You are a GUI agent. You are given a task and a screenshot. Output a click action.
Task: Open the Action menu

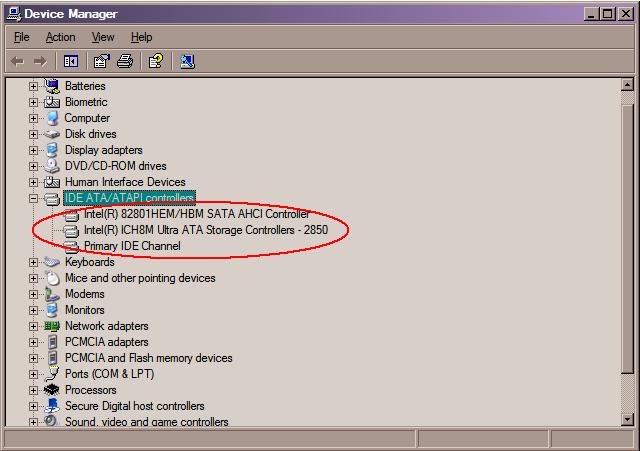click(60, 37)
